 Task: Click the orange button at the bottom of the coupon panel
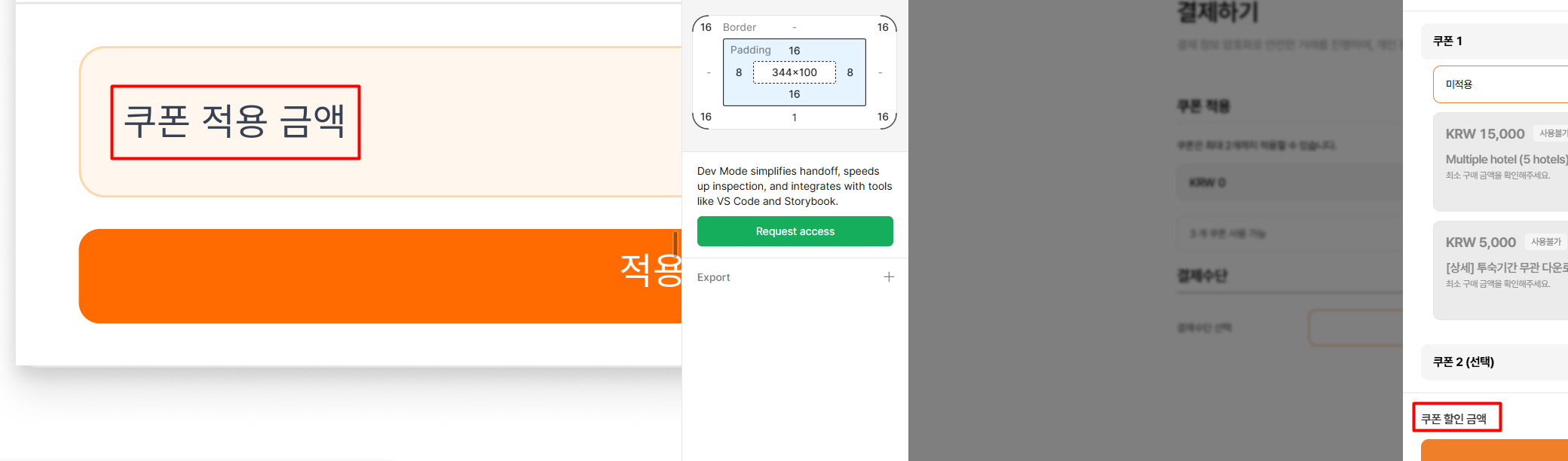coord(1494,450)
